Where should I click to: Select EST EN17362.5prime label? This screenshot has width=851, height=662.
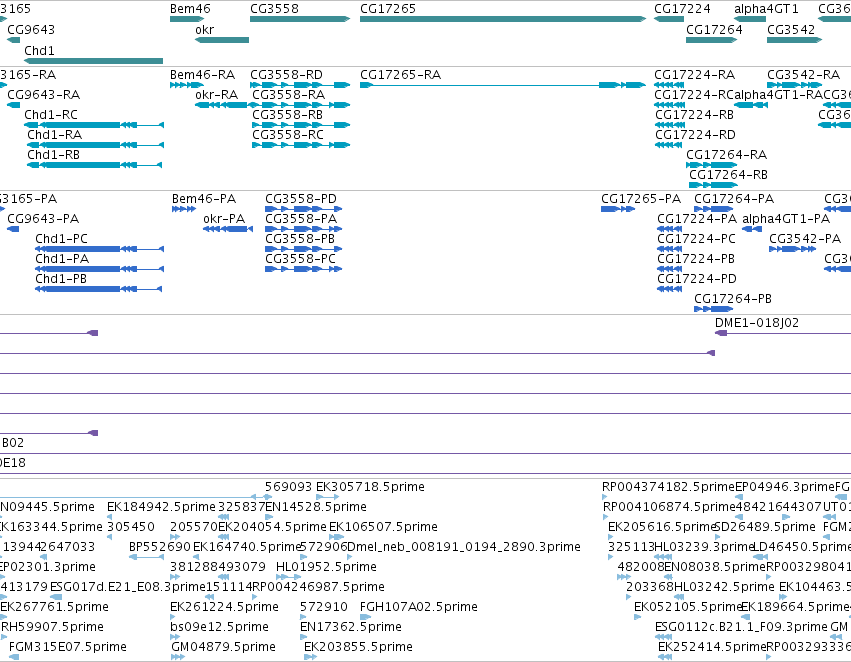click(x=351, y=627)
